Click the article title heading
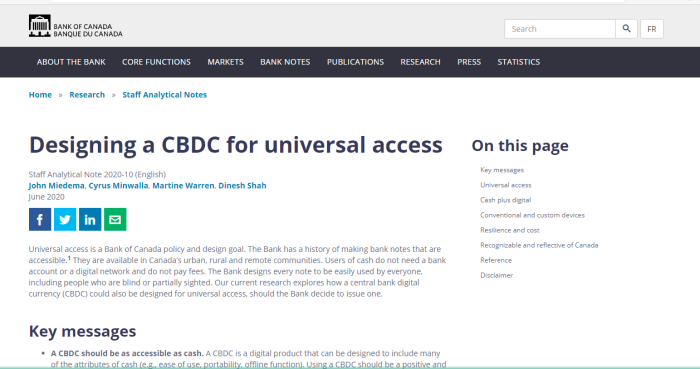700x369 pixels. 236,145
